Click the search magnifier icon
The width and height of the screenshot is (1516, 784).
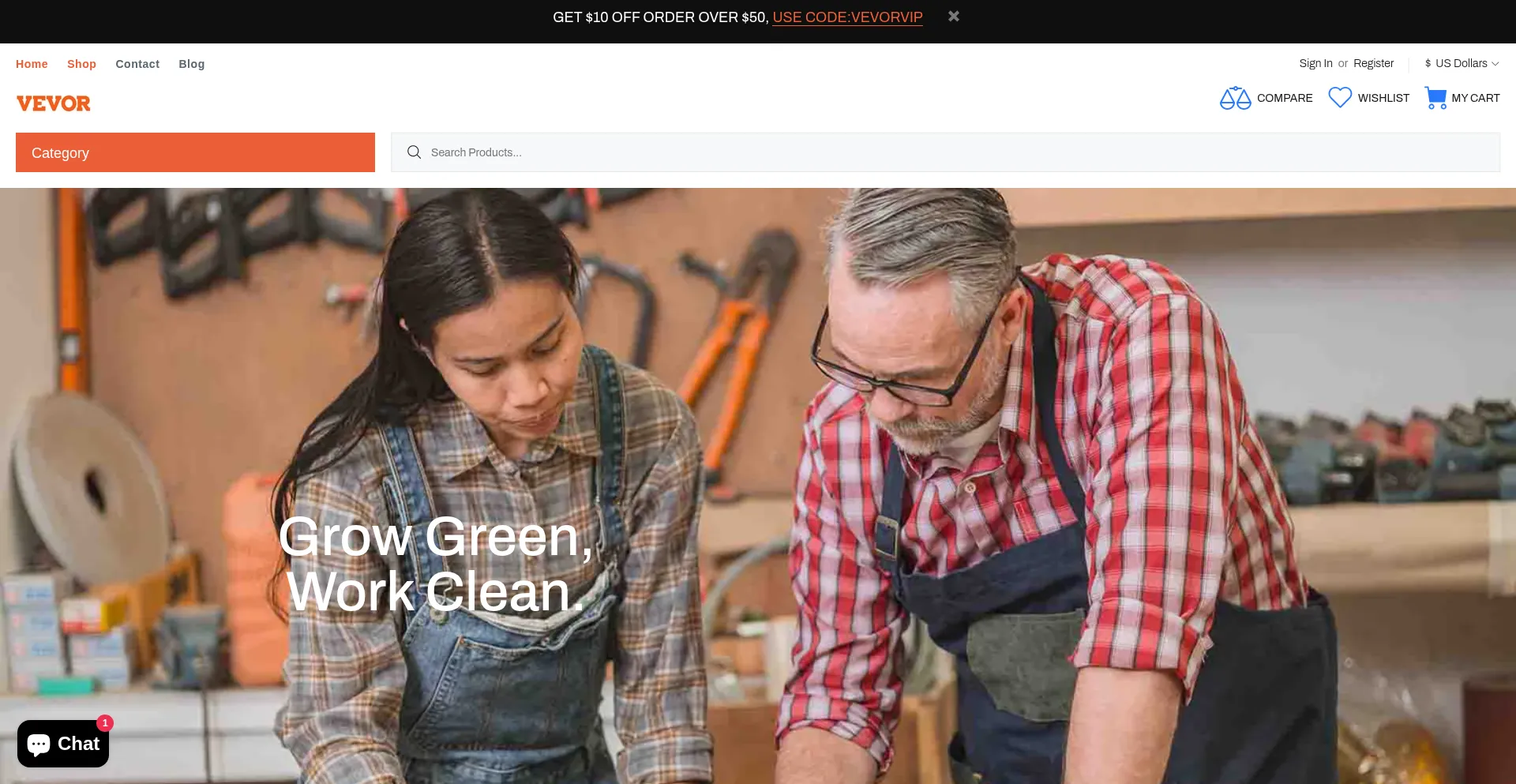pyautogui.click(x=414, y=152)
